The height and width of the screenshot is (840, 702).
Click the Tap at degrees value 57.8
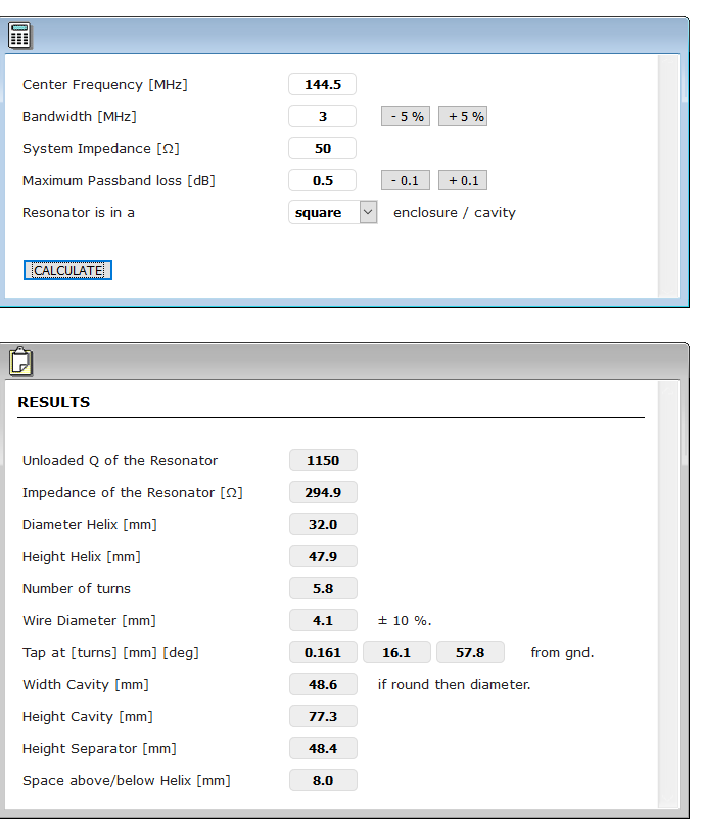470,653
